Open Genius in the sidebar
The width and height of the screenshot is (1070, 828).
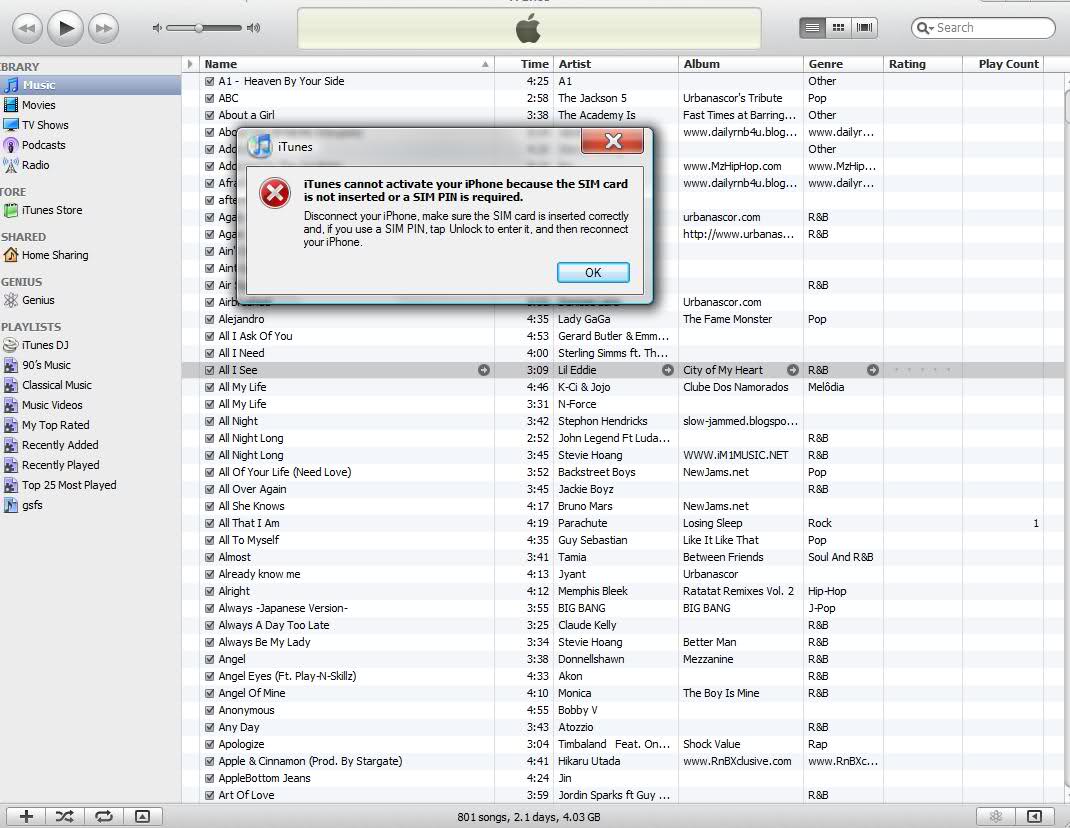tap(90, 300)
